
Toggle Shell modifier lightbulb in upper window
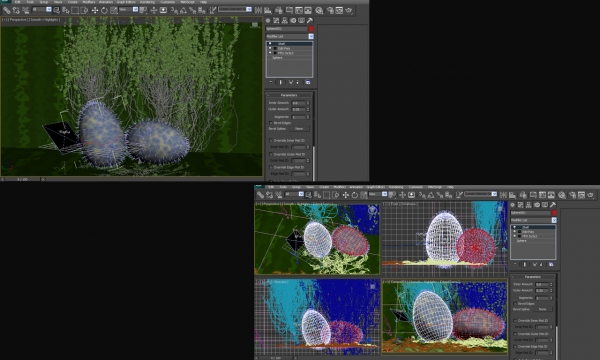pyautogui.click(x=270, y=44)
